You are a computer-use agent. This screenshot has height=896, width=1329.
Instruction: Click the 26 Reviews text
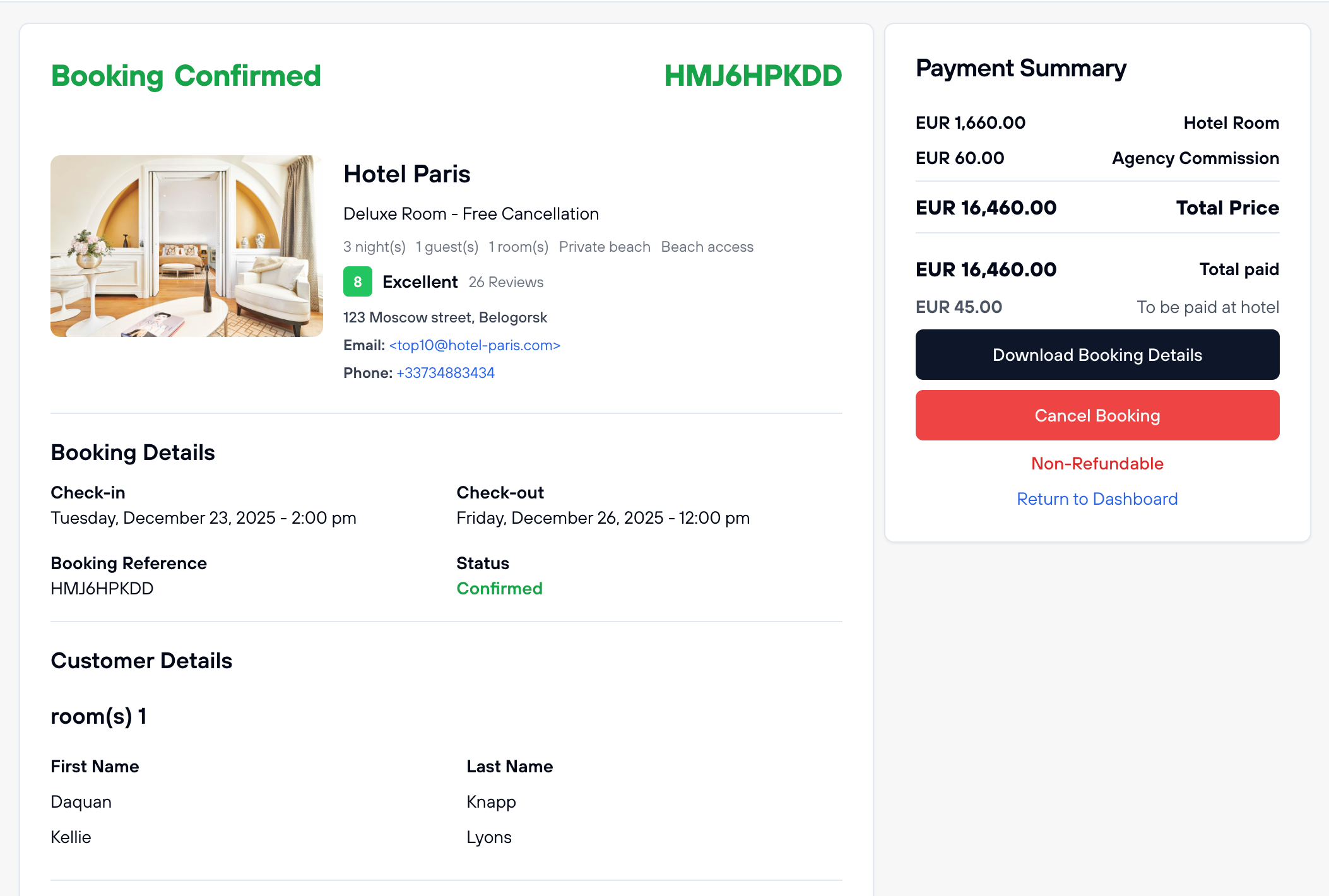pyautogui.click(x=505, y=282)
